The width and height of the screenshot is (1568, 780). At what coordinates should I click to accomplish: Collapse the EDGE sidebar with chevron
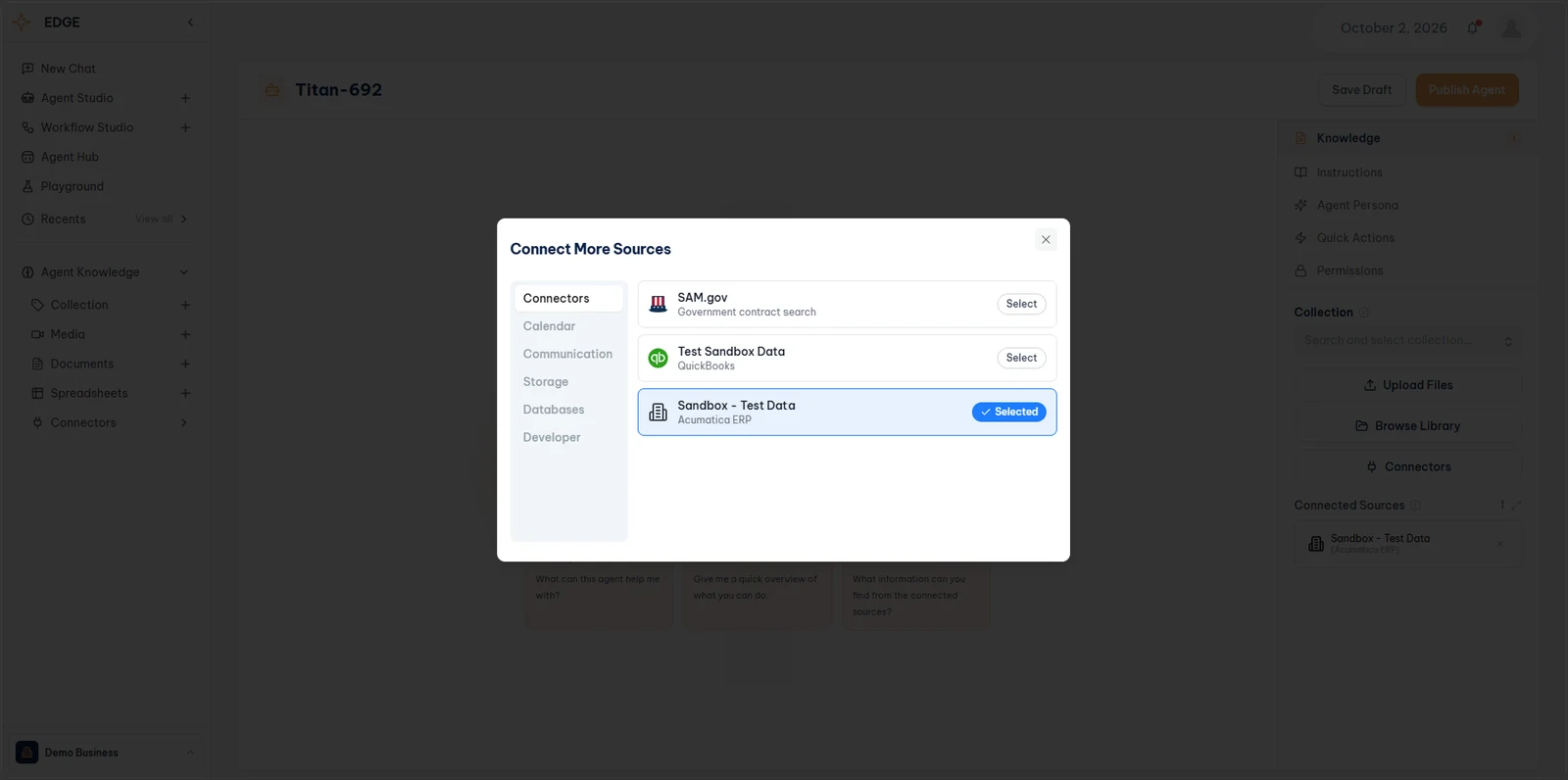tap(190, 23)
